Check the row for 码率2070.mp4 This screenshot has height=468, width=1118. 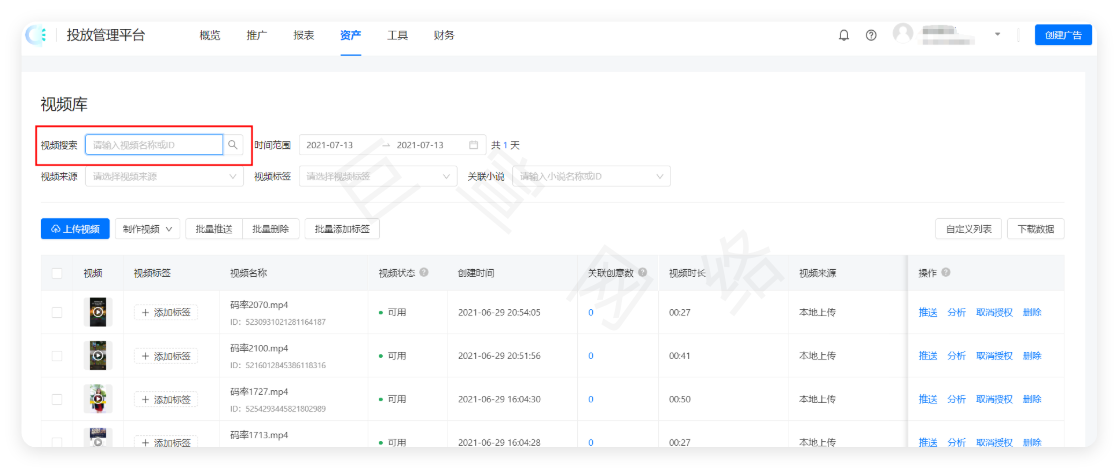(57, 312)
